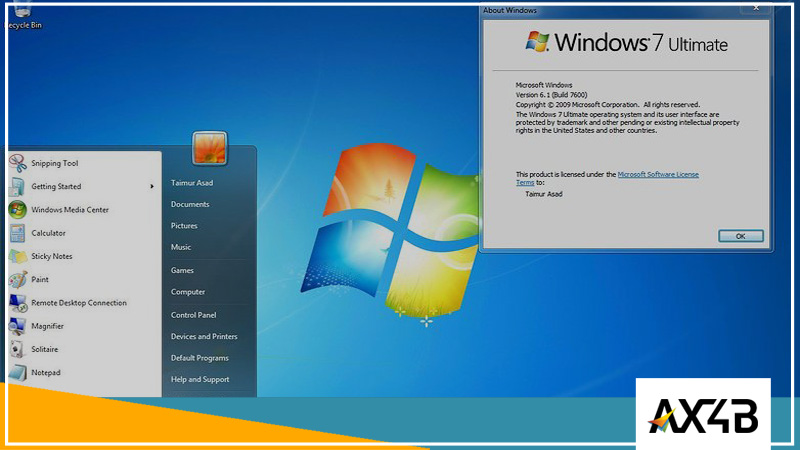Open the Notepad icon
This screenshot has width=800, height=450.
(18, 373)
